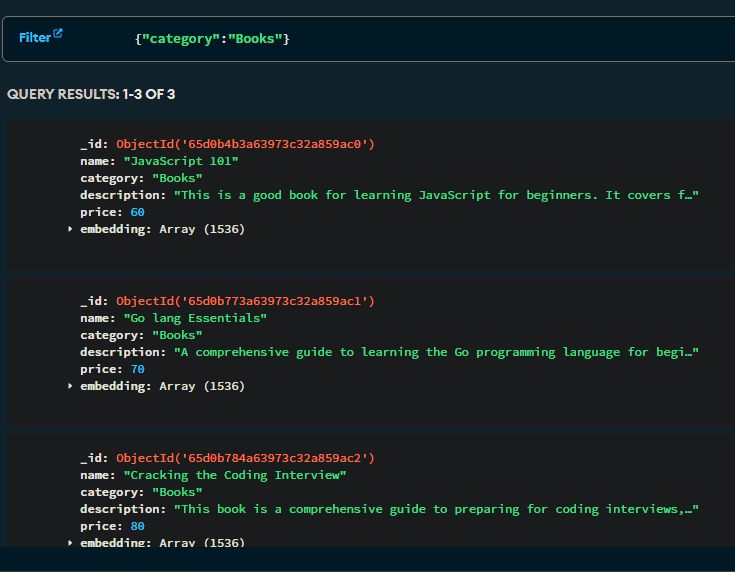
Task: Expand embedding array in Cracking the Coding Interview document
Action: click(70, 542)
